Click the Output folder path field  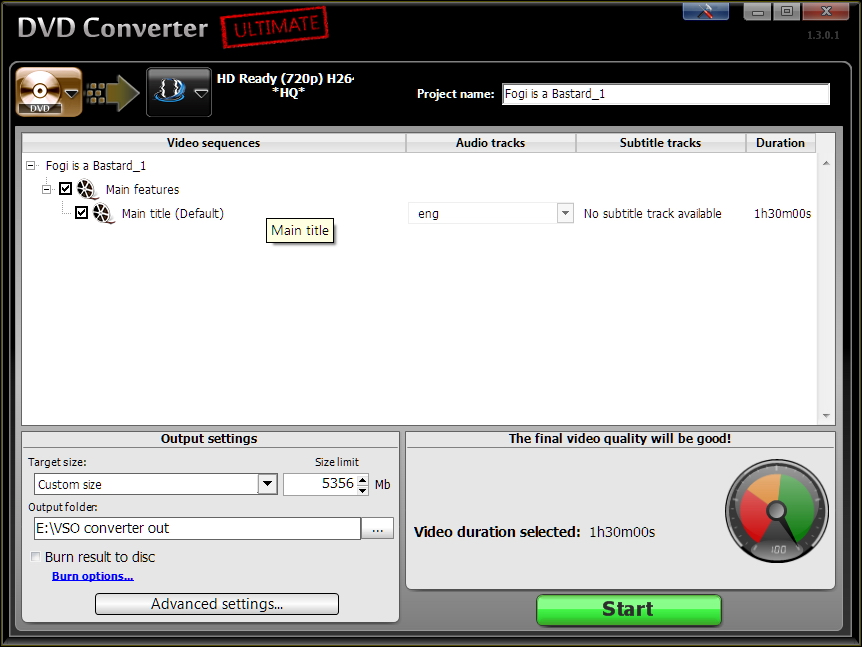[197, 528]
